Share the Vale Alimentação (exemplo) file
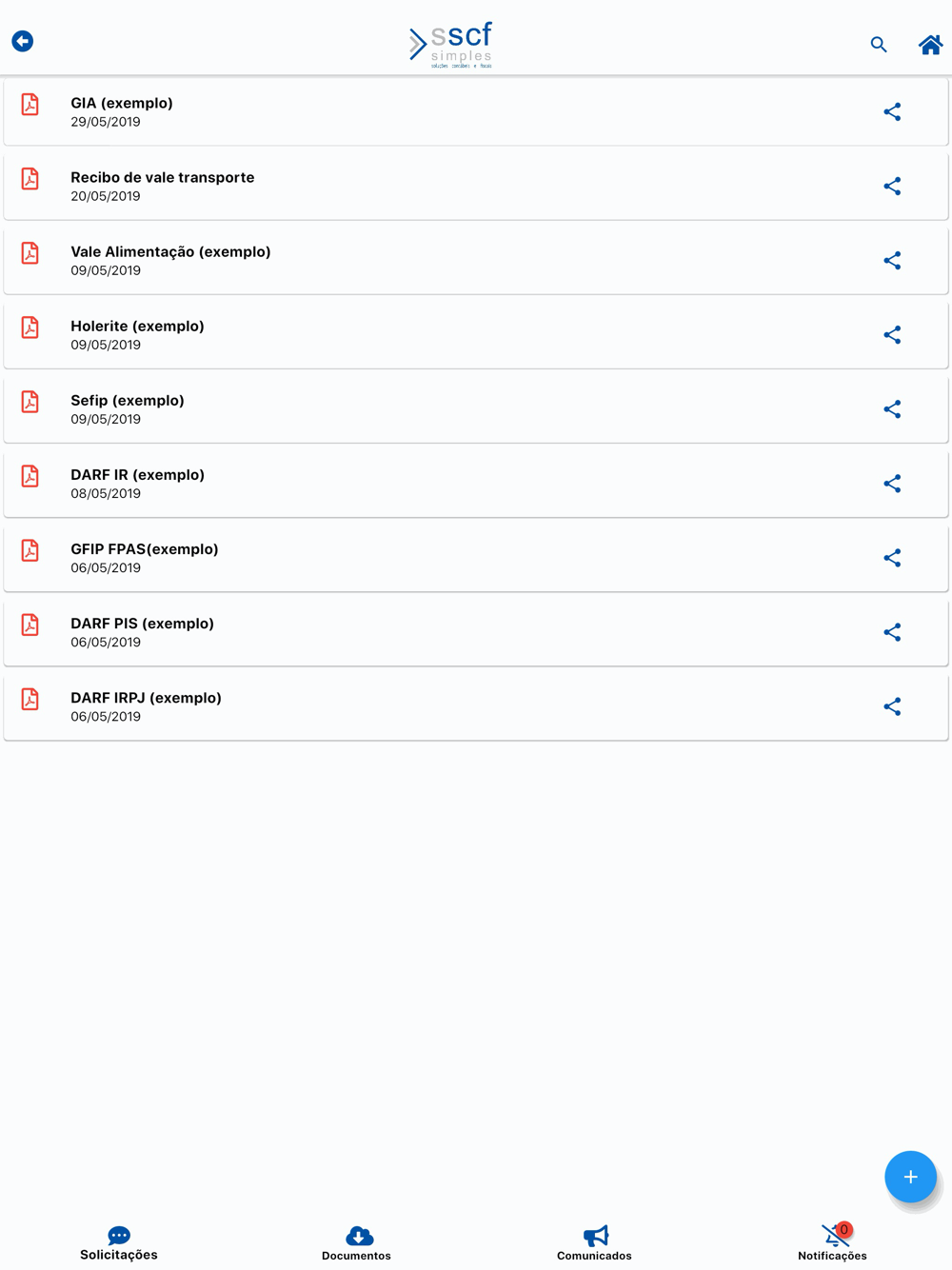952x1270 pixels. coord(892,261)
